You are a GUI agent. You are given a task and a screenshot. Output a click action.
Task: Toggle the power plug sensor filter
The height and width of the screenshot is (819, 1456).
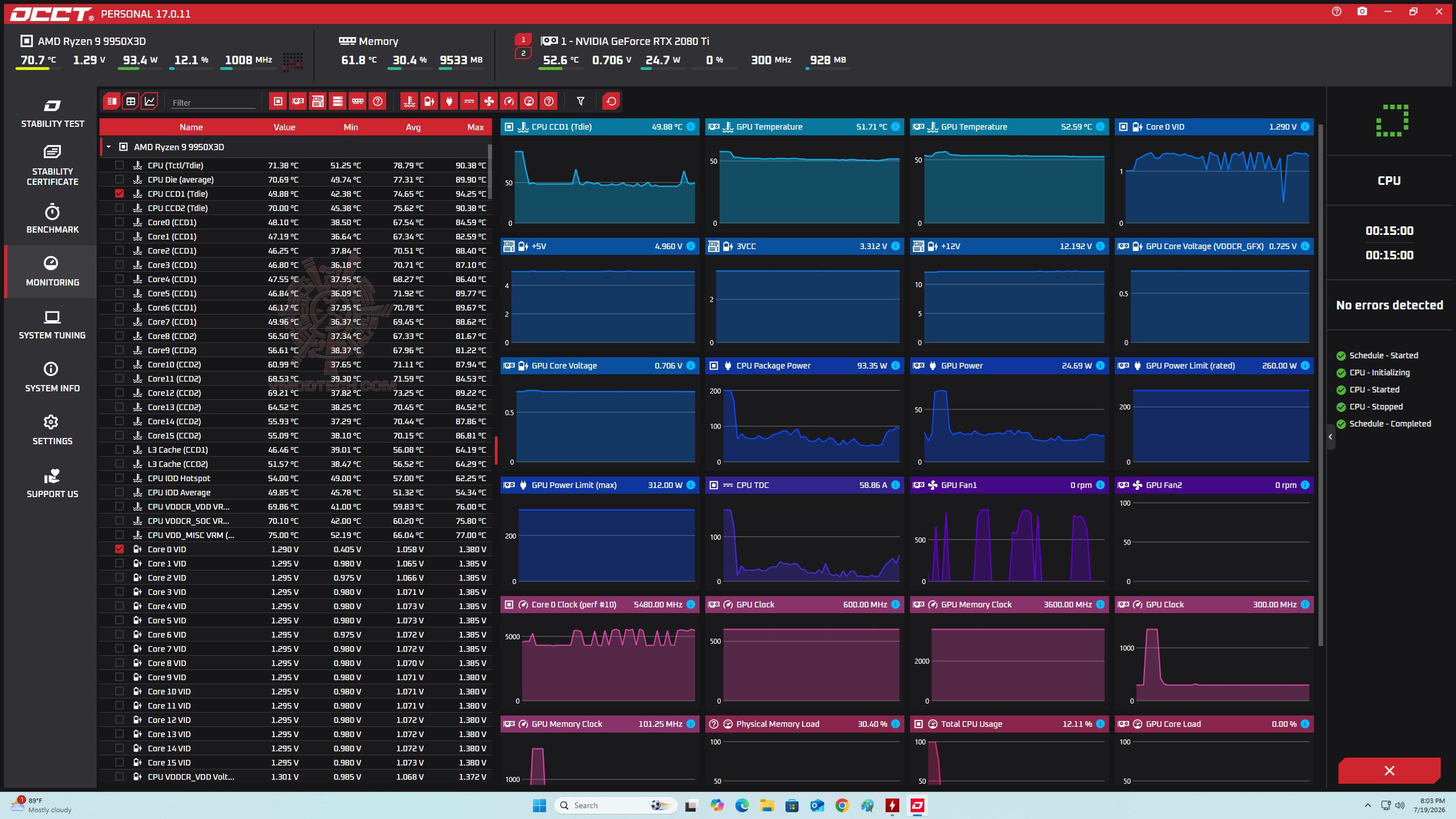tap(449, 101)
